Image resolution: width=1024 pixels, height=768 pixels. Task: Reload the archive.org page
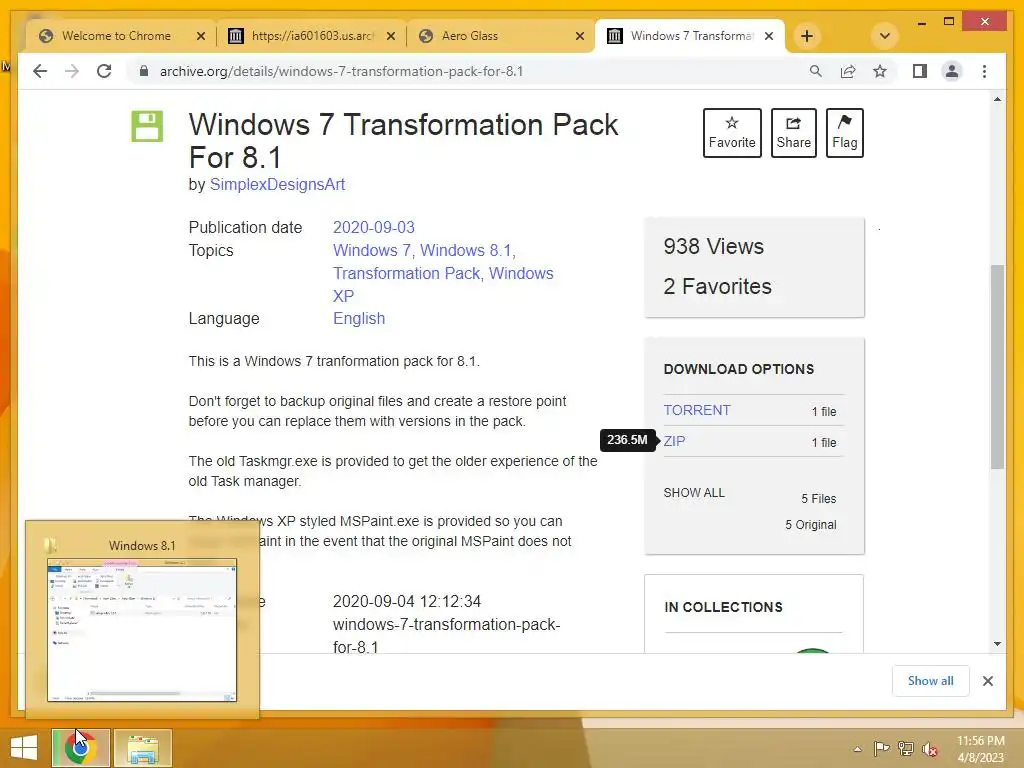[x=104, y=71]
